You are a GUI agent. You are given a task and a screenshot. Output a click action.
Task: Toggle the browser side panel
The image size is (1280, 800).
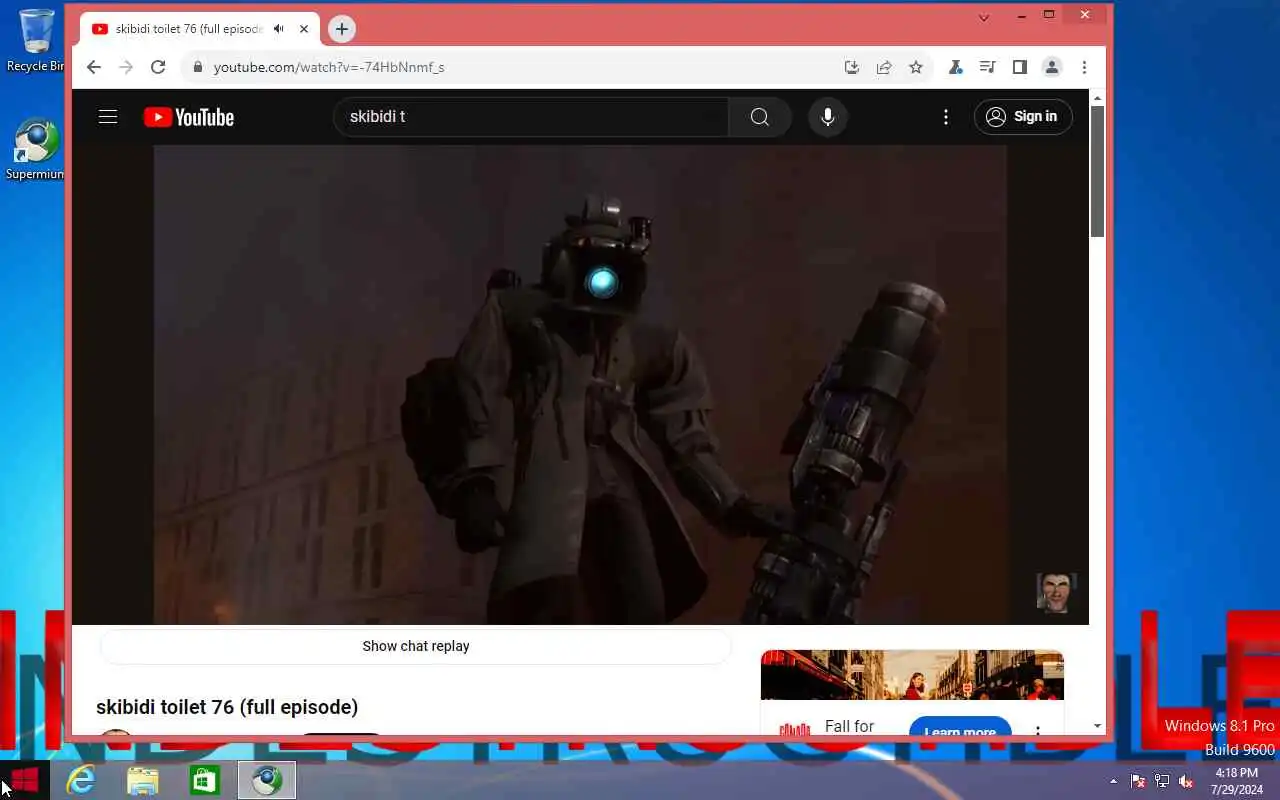point(1019,67)
